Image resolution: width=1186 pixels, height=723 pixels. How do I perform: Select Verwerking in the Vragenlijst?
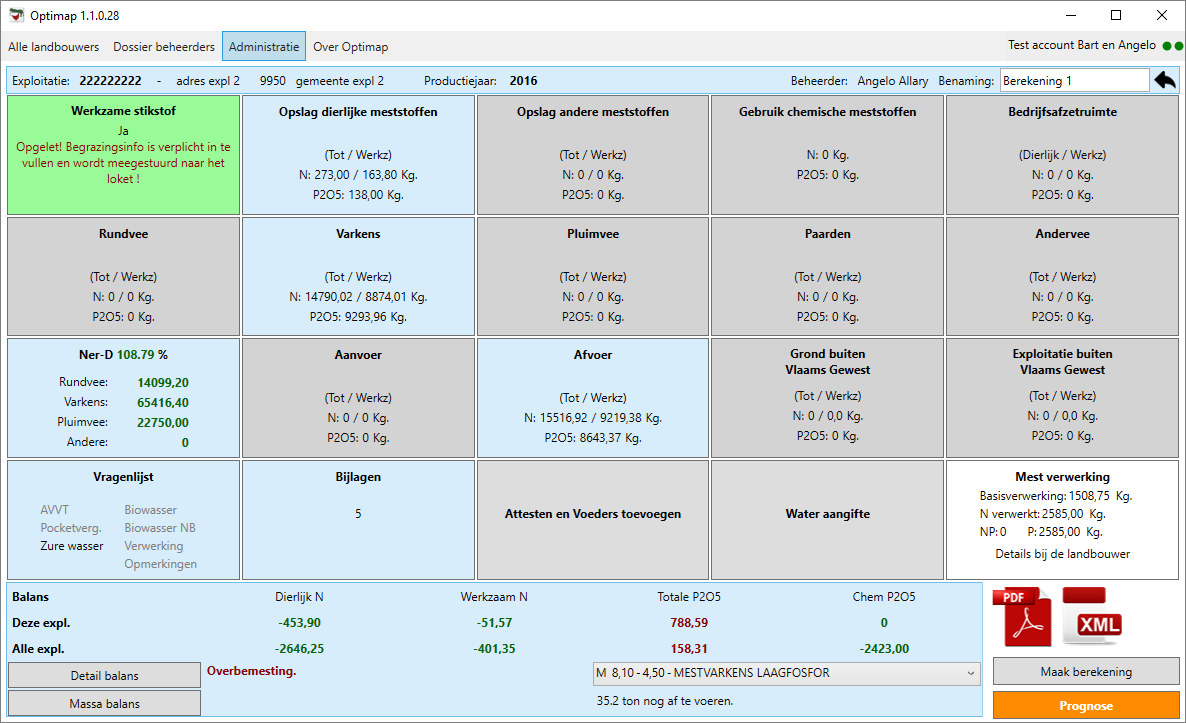pyautogui.click(x=154, y=546)
